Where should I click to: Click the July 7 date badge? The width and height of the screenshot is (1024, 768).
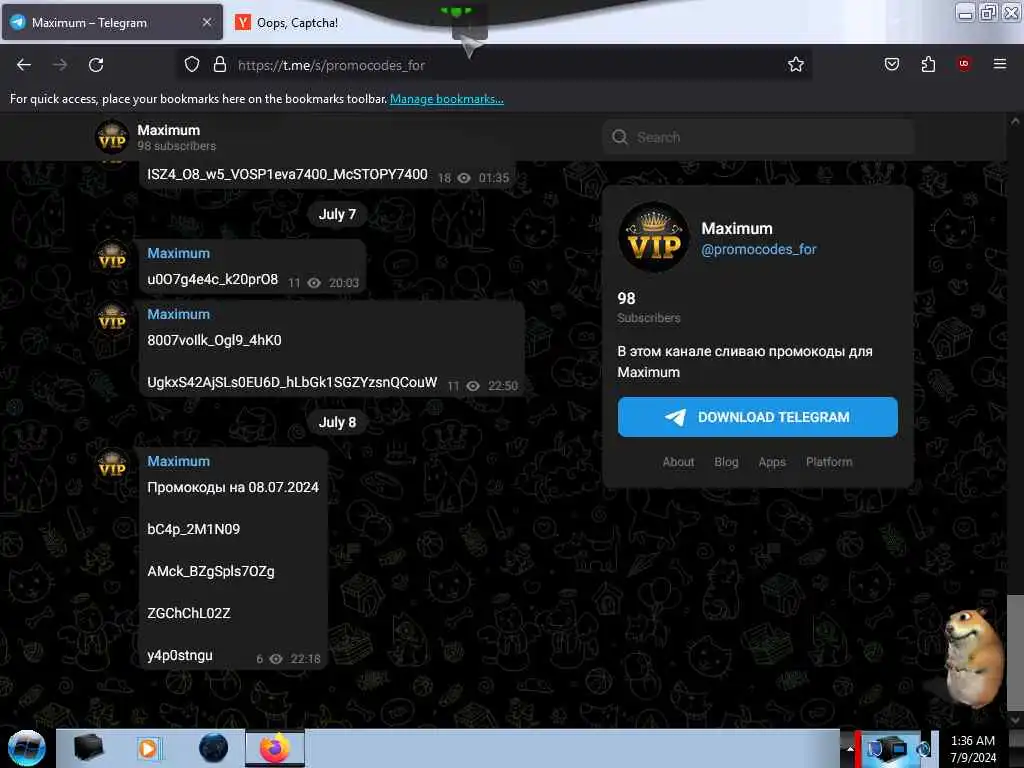point(337,214)
